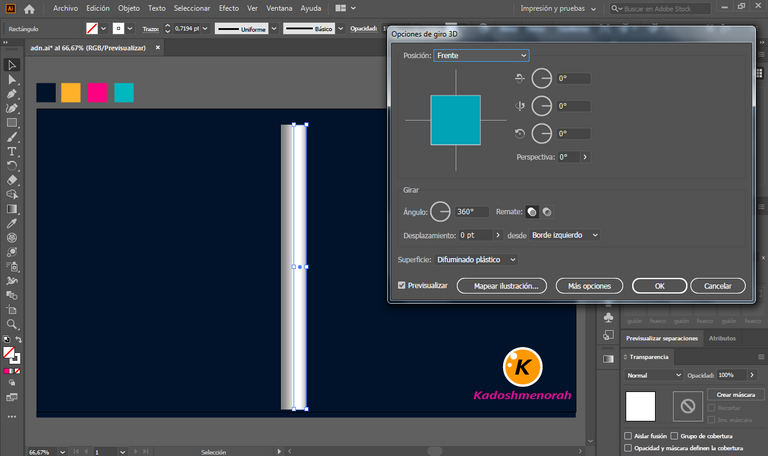
Task: Toggle the Previsualizar checkbox
Action: 402,285
